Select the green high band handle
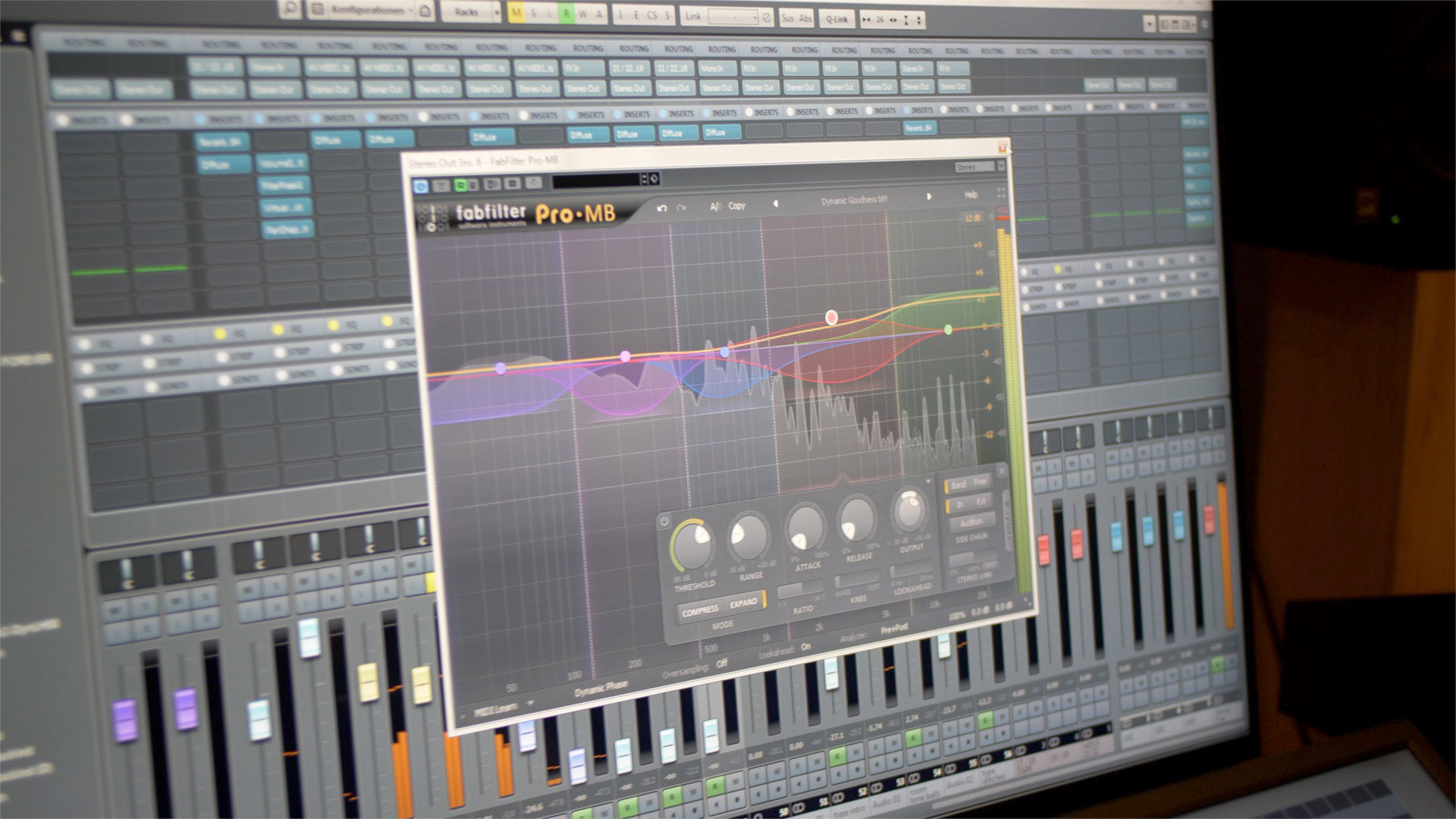 click(948, 329)
